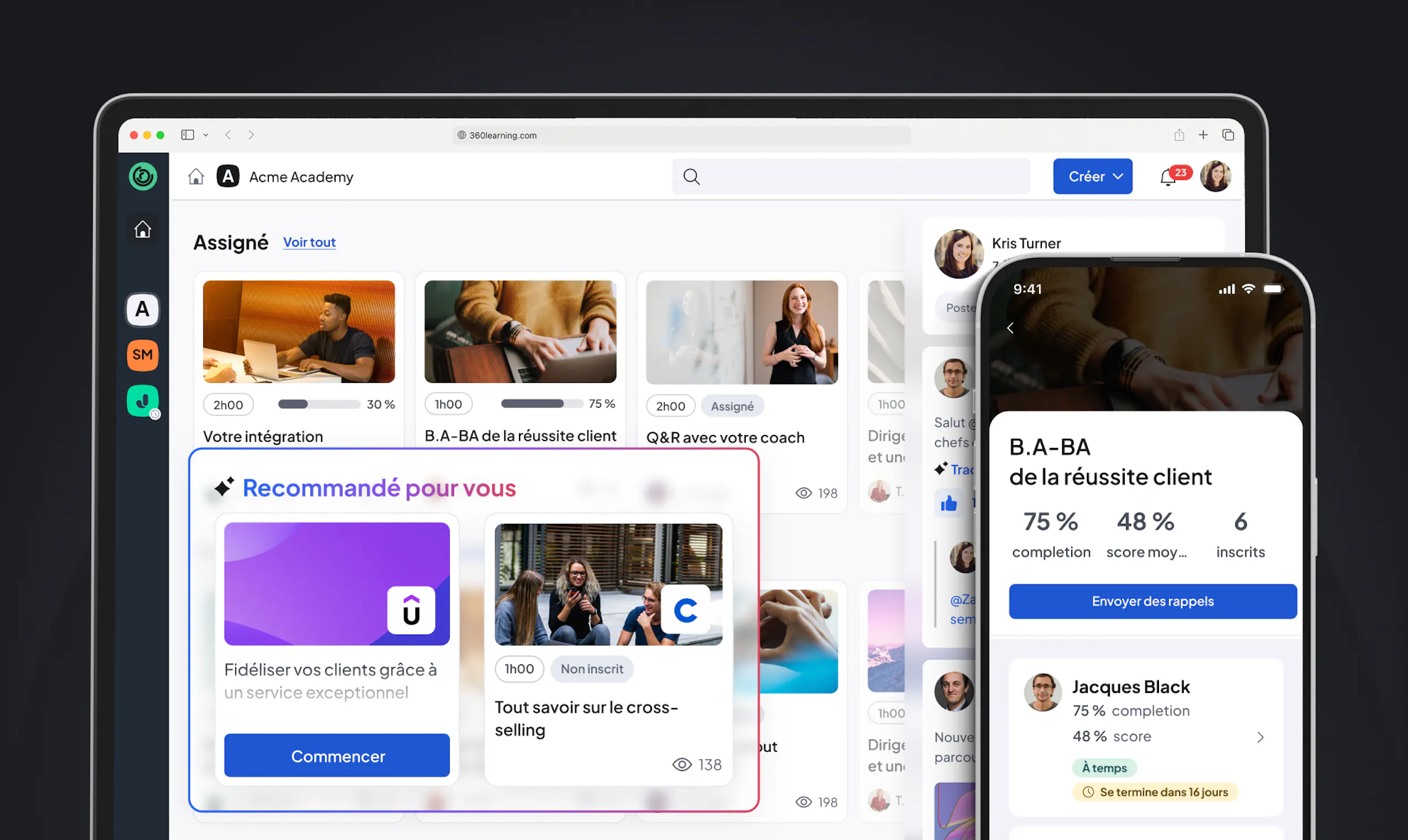Click the Coursera 'C' logo badge

(x=685, y=610)
